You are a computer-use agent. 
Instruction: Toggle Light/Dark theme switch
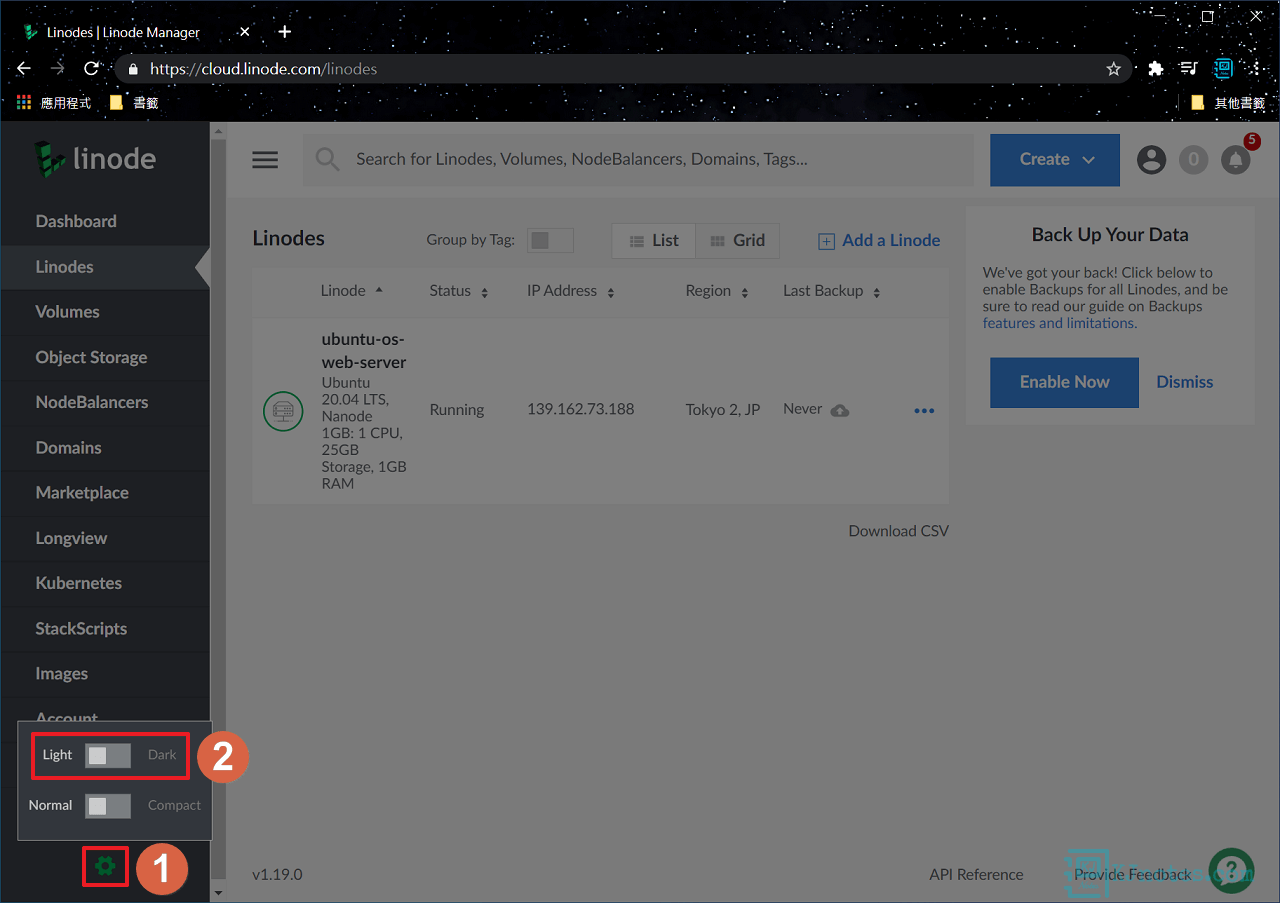tap(108, 755)
